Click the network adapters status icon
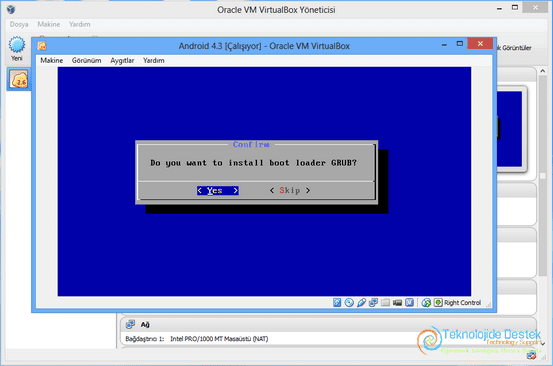This screenshot has height=366, width=553. (373, 303)
